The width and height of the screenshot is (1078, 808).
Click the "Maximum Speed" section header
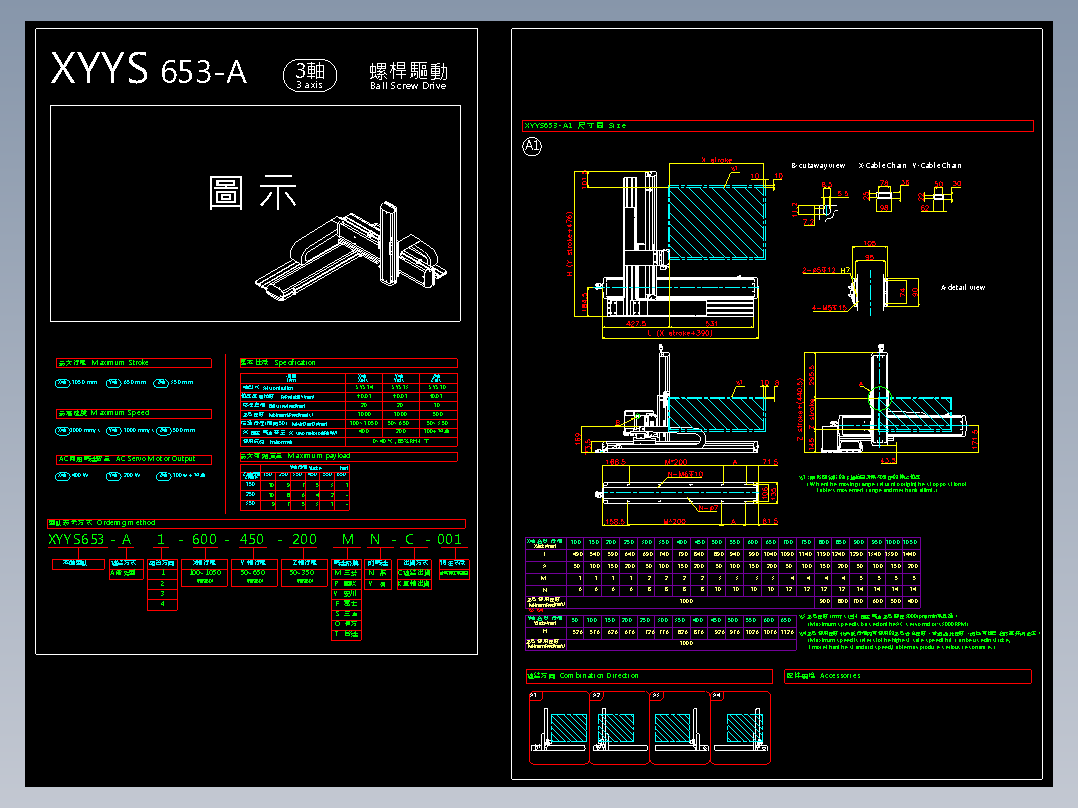coord(133,413)
